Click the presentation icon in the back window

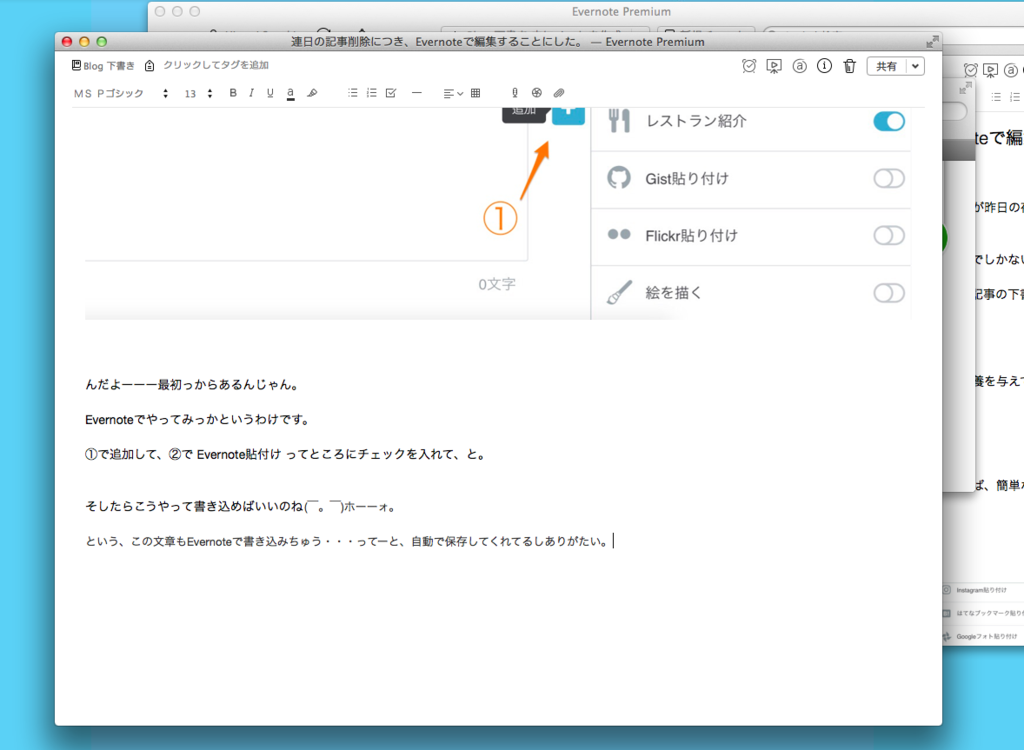click(990, 70)
